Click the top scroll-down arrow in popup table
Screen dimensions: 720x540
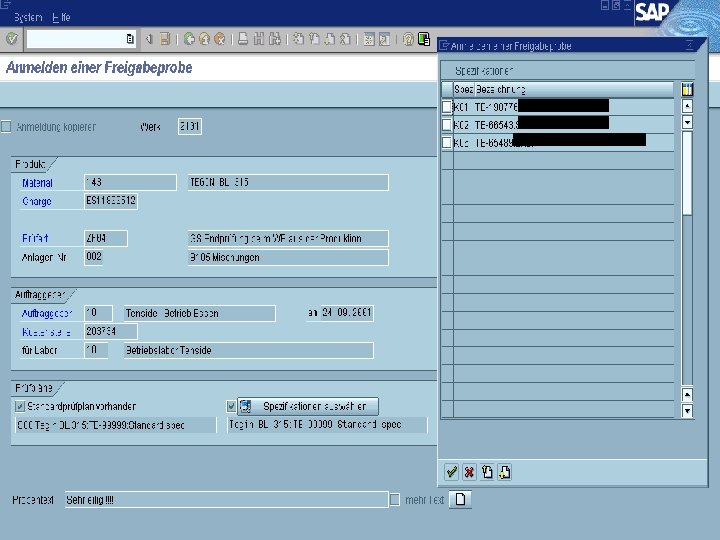(687, 123)
